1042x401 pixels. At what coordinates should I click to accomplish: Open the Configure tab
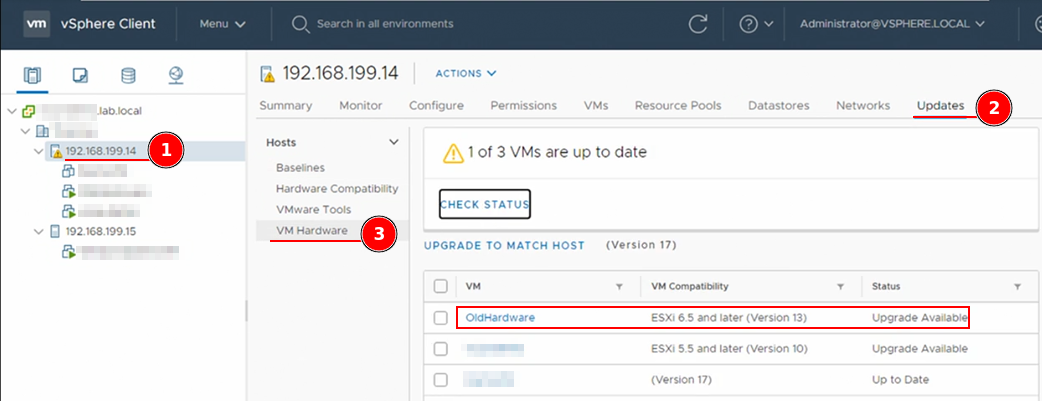(x=437, y=106)
